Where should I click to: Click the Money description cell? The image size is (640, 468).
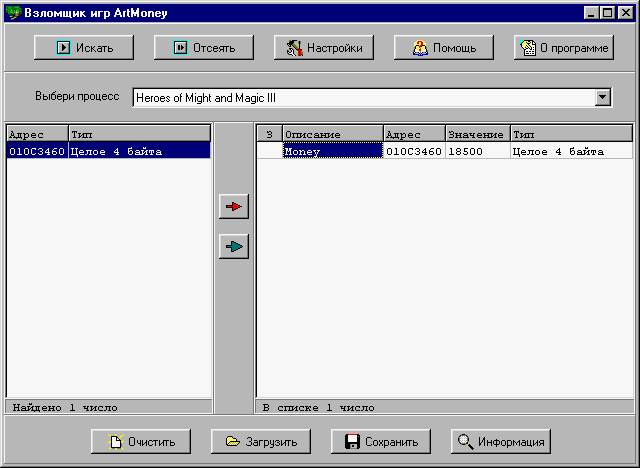coord(332,151)
